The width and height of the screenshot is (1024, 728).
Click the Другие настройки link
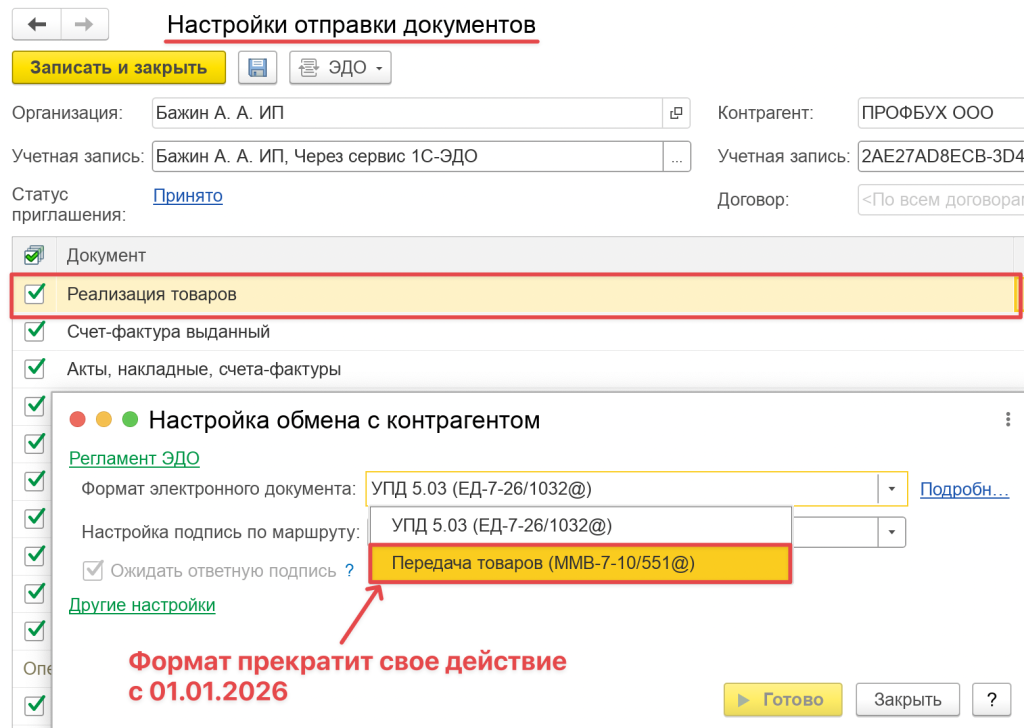[x=142, y=604]
